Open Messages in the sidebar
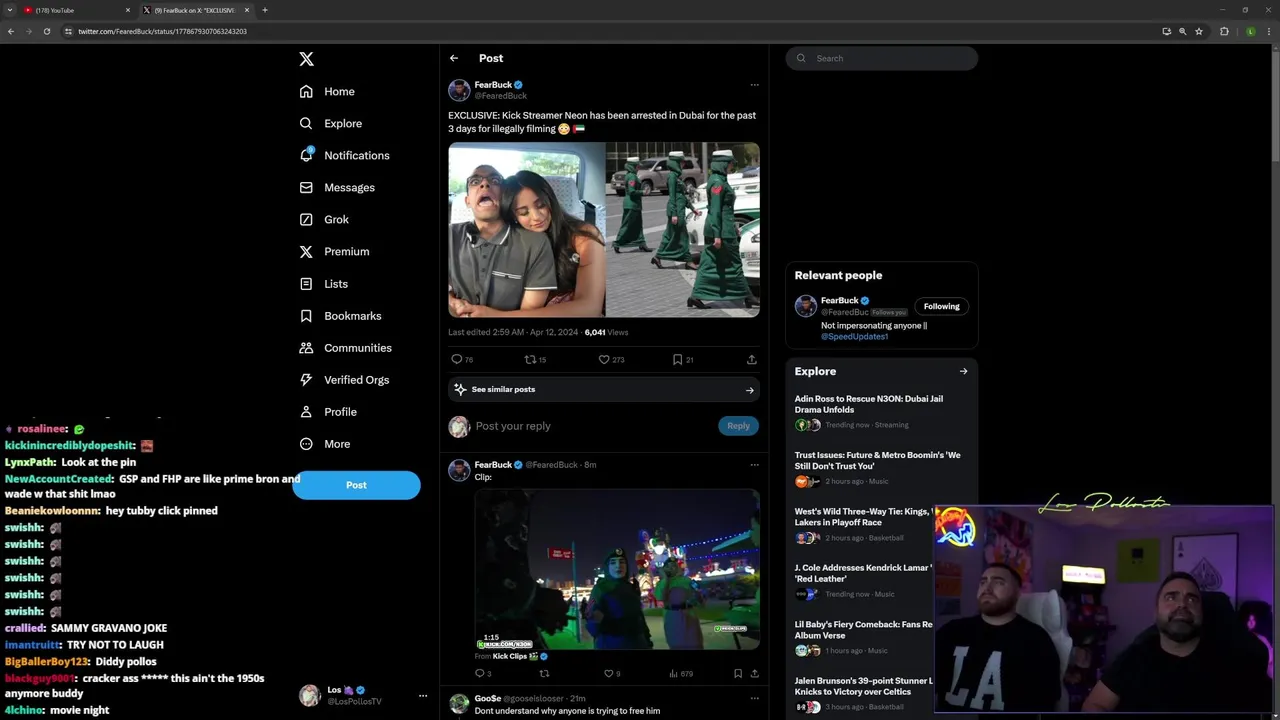The image size is (1280, 720). (x=337, y=187)
